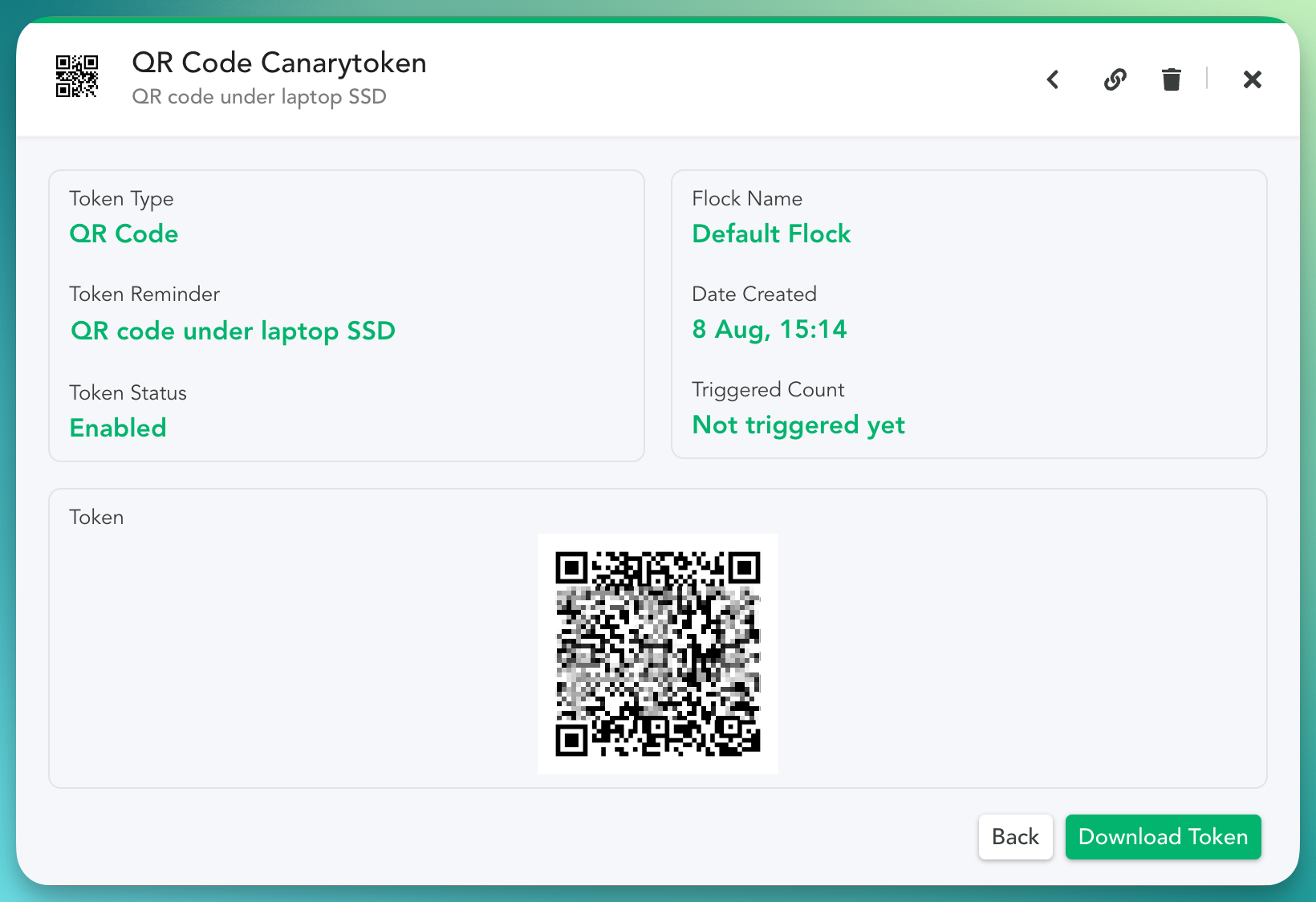Copy token link using the chain icon
The width and height of the screenshot is (1316, 902).
pyautogui.click(x=1115, y=79)
